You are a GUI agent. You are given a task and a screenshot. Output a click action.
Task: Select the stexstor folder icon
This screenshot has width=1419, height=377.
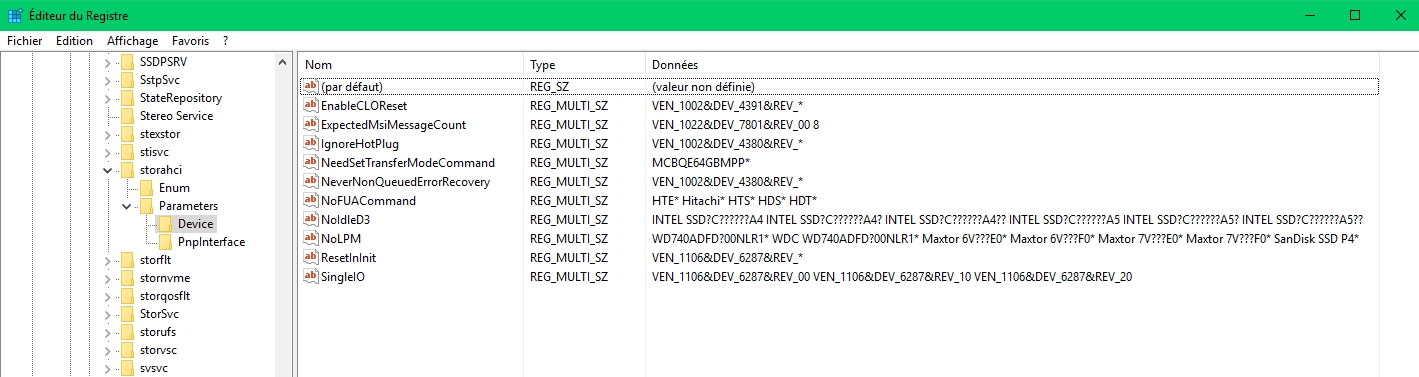[x=127, y=134]
